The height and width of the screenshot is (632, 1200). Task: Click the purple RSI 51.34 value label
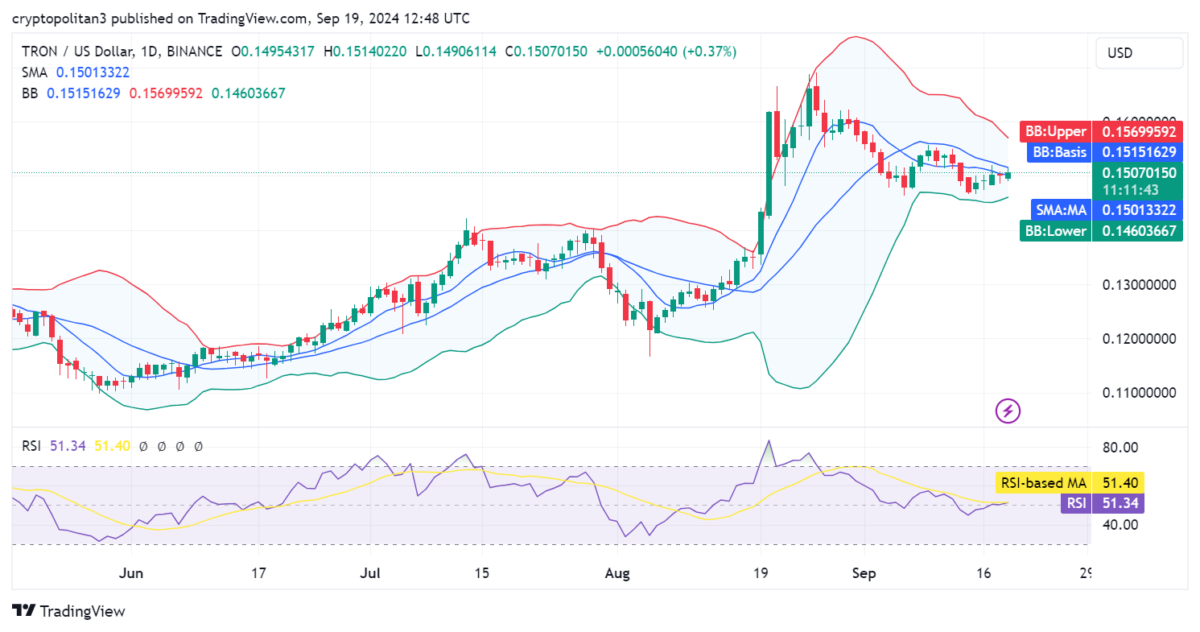(x=1101, y=503)
